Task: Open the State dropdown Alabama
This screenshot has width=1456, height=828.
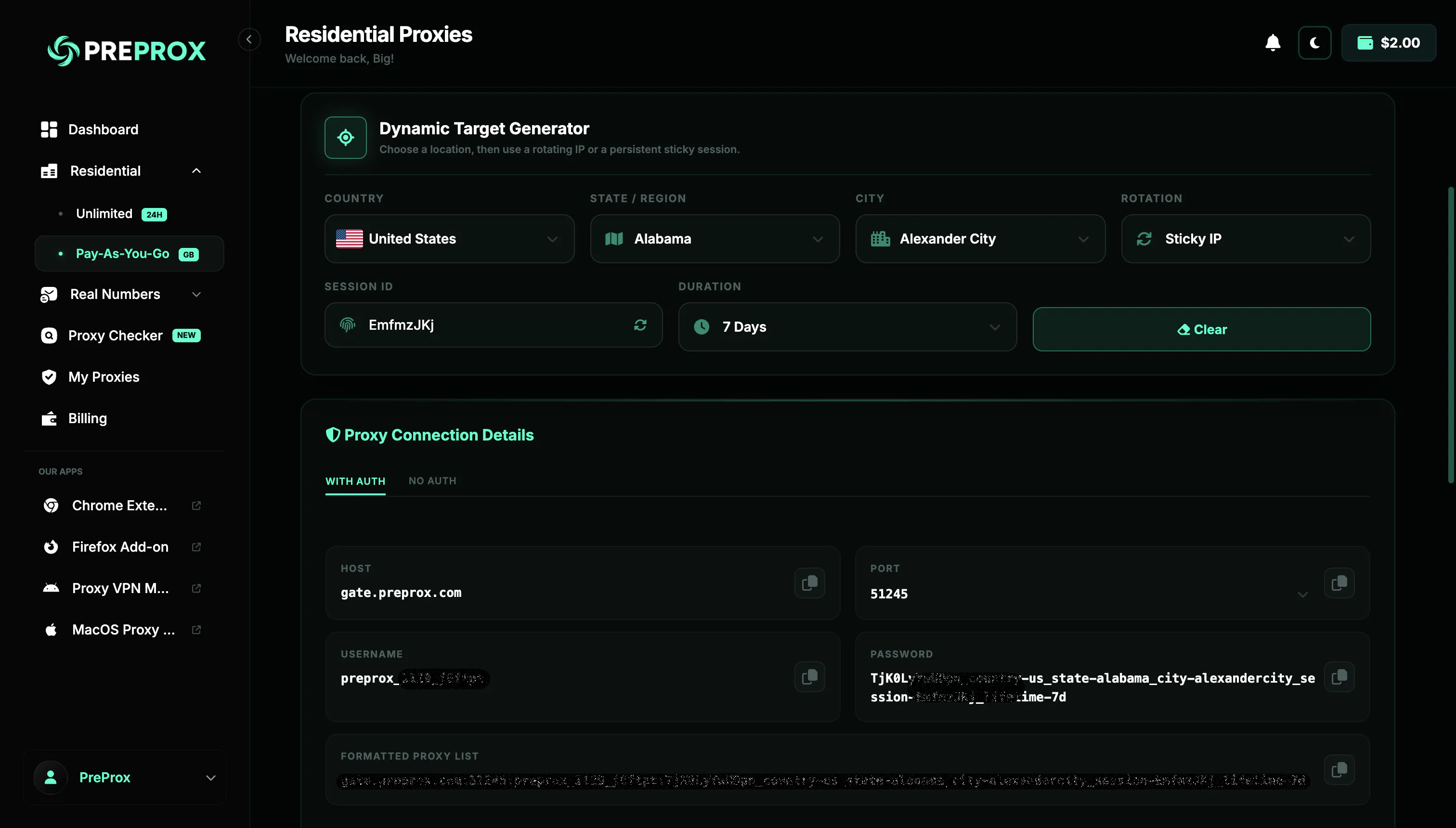Action: click(715, 239)
